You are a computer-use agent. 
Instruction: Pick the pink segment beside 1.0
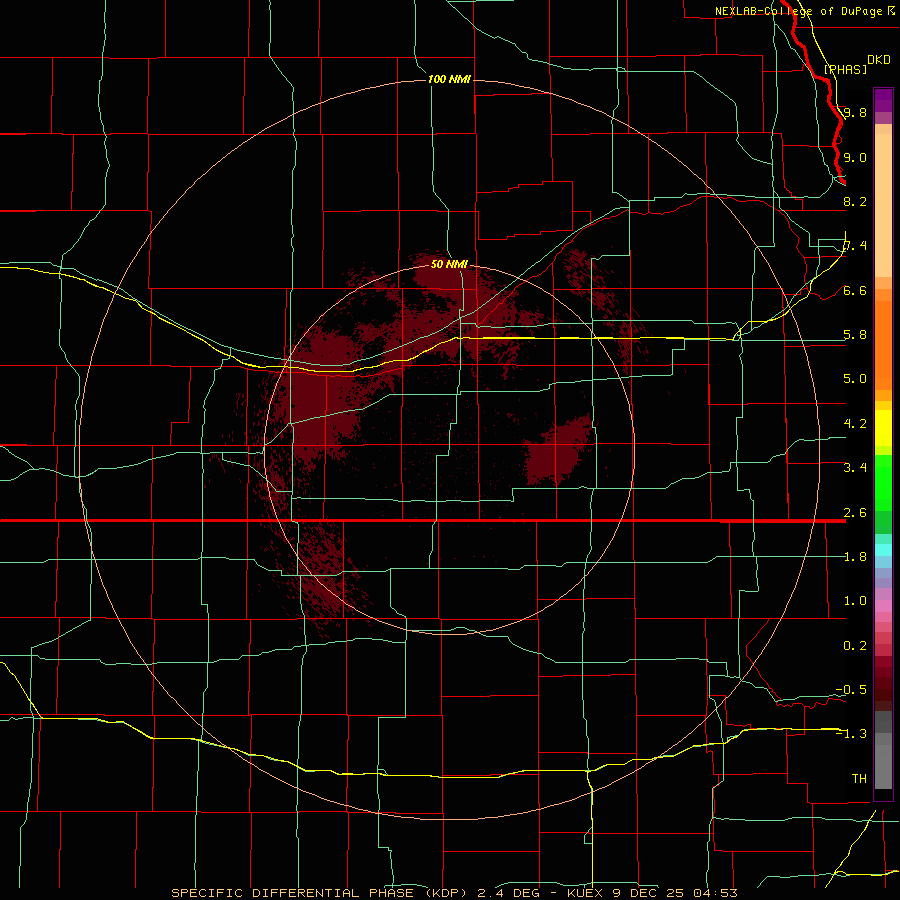[x=883, y=606]
